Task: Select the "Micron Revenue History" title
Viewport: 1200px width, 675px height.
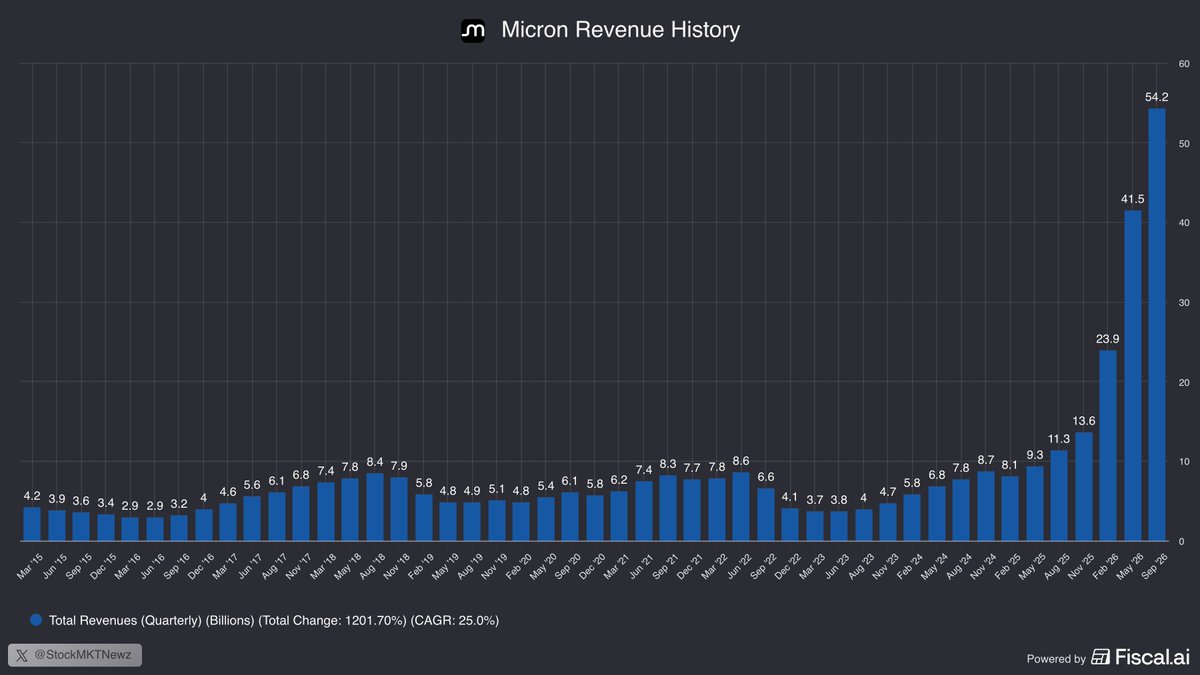Action: click(x=620, y=30)
